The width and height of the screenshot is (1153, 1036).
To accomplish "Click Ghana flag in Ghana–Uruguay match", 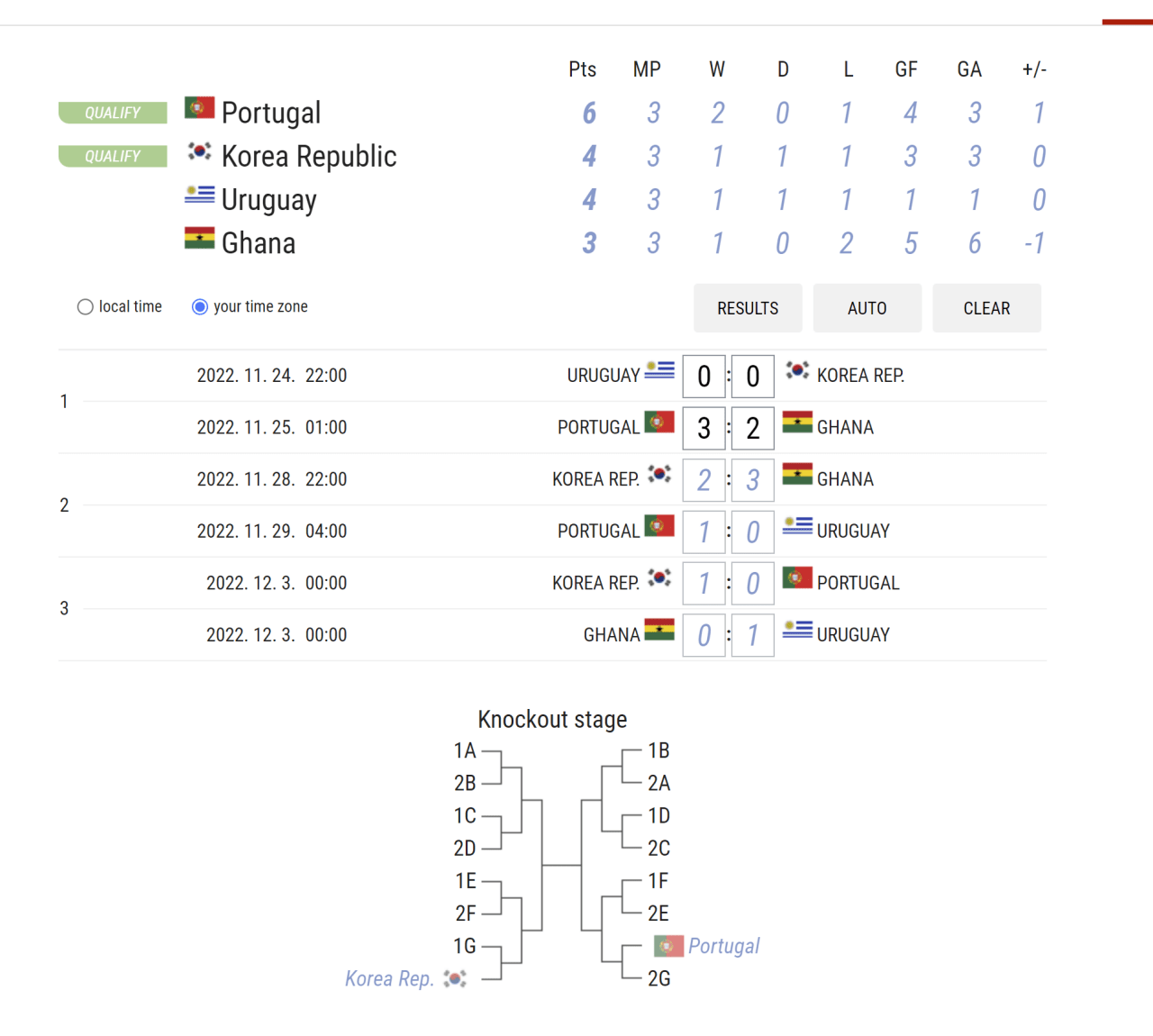I will pos(659,630).
